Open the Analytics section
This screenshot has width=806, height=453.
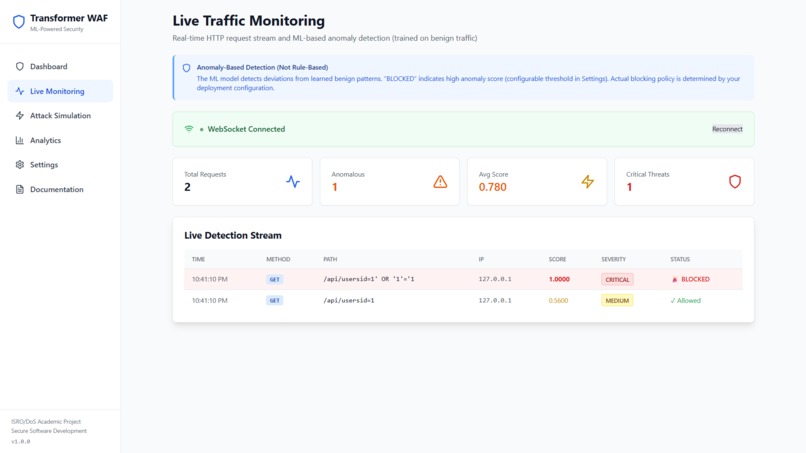pyautogui.click(x=60, y=140)
